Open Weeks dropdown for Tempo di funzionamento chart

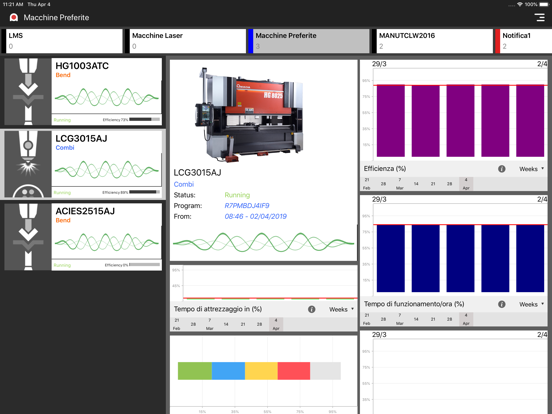(531, 304)
